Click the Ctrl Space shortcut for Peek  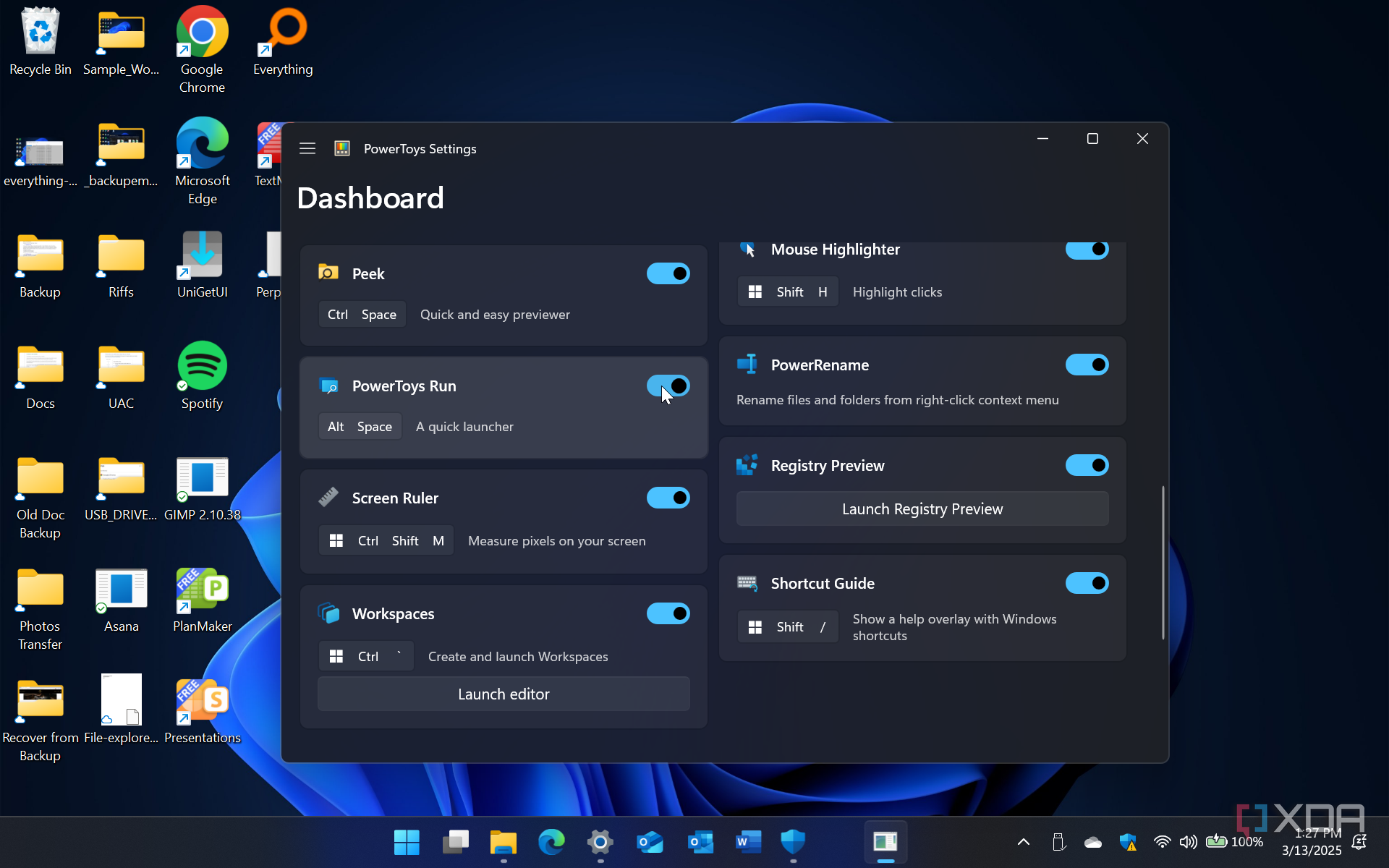(362, 314)
